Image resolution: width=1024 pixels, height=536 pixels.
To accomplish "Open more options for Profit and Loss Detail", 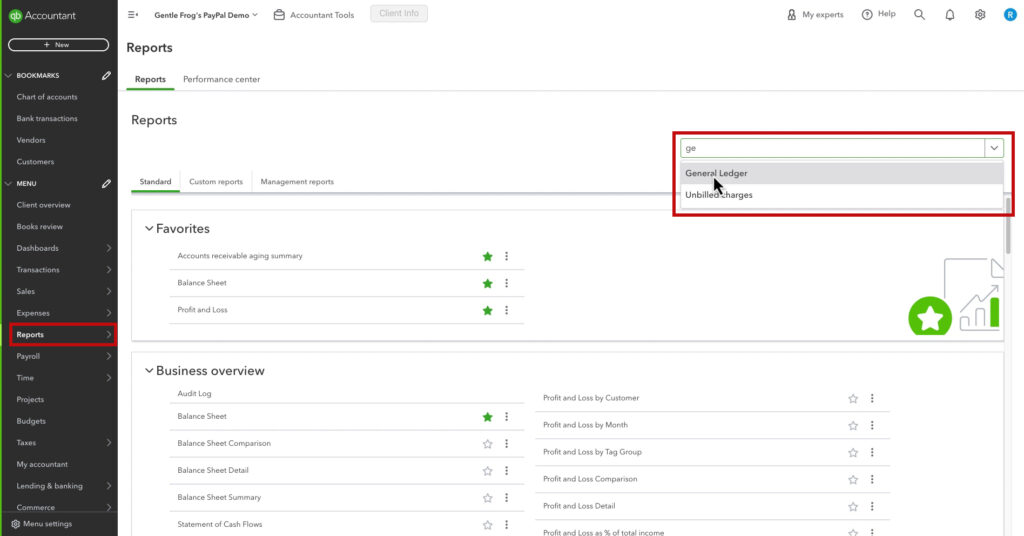I will click(x=872, y=507).
